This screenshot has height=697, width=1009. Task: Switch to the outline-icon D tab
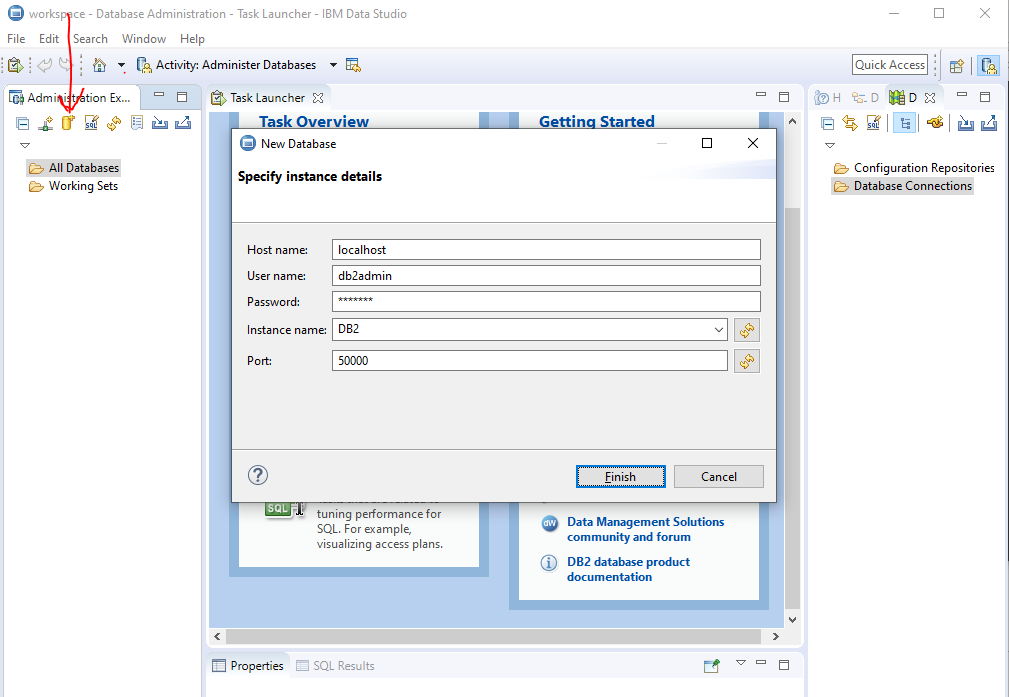pos(865,98)
